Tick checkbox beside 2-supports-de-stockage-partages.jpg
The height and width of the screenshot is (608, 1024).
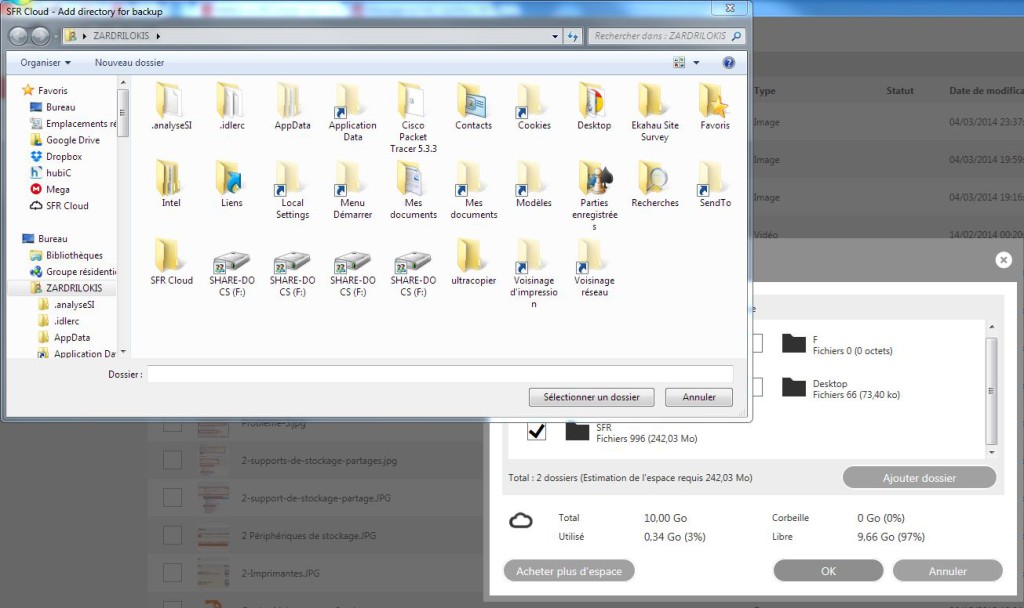coord(172,460)
